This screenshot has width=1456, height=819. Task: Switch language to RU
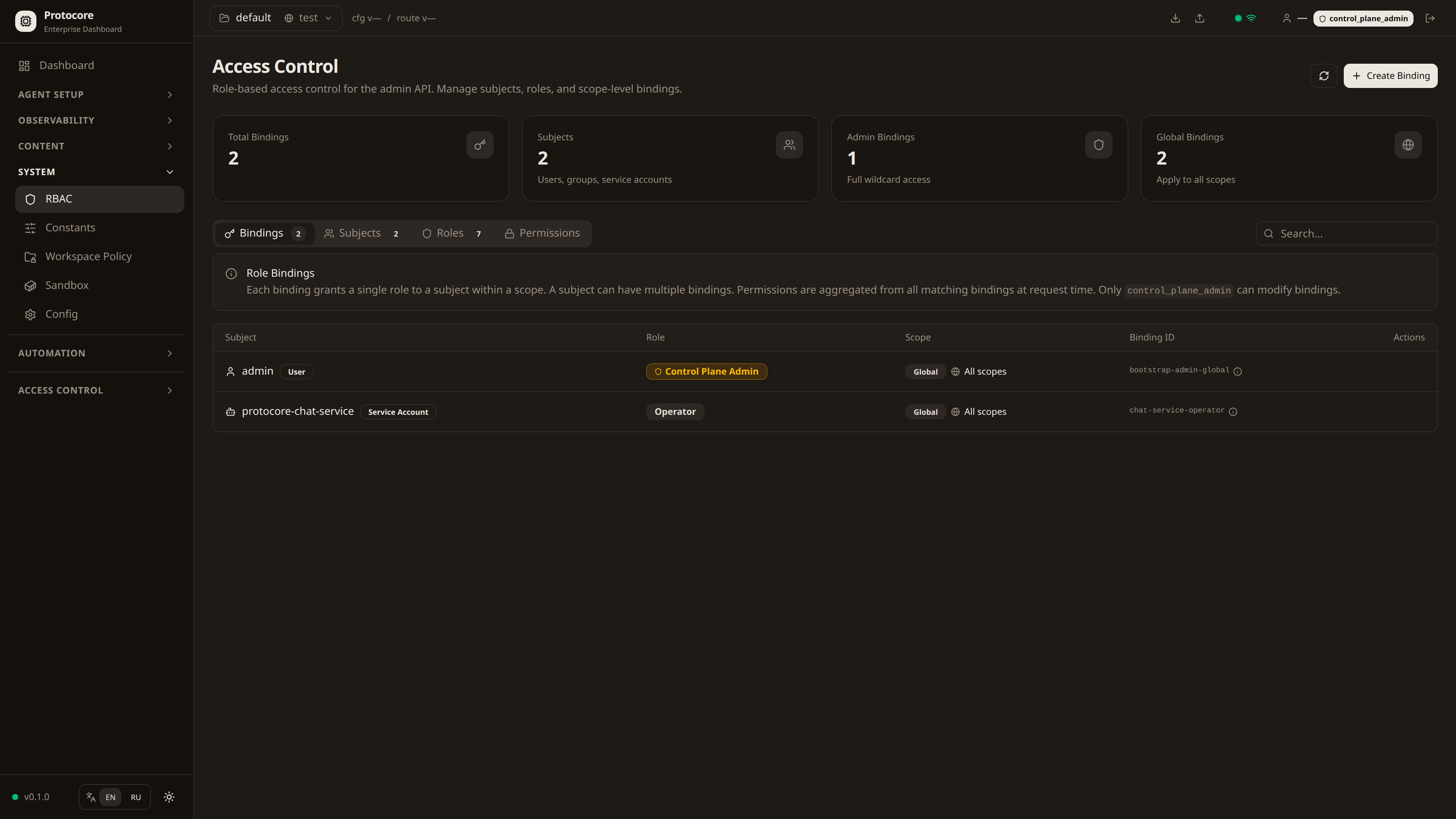tap(136, 797)
